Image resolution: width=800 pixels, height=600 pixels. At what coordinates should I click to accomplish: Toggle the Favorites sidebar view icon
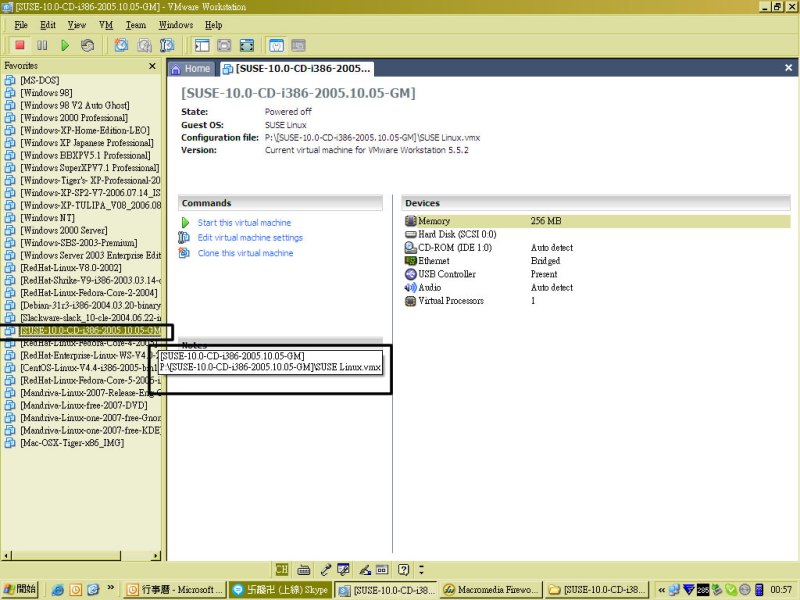click(x=202, y=45)
